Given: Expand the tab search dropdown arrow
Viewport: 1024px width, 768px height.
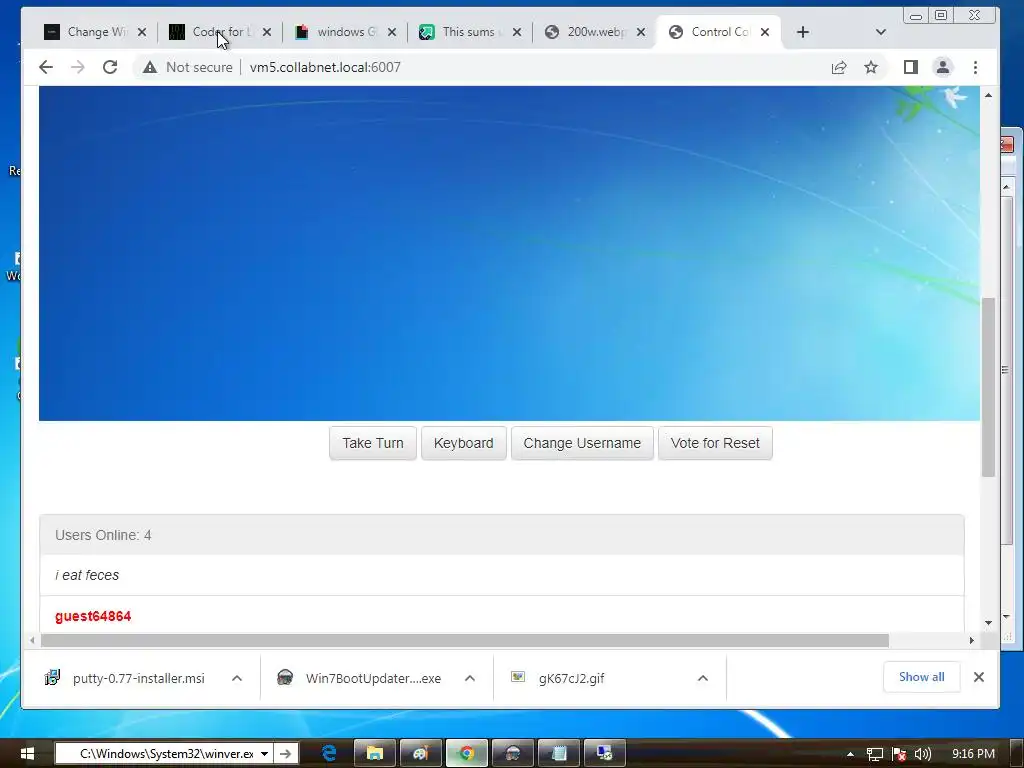Looking at the screenshot, I should tap(880, 32).
